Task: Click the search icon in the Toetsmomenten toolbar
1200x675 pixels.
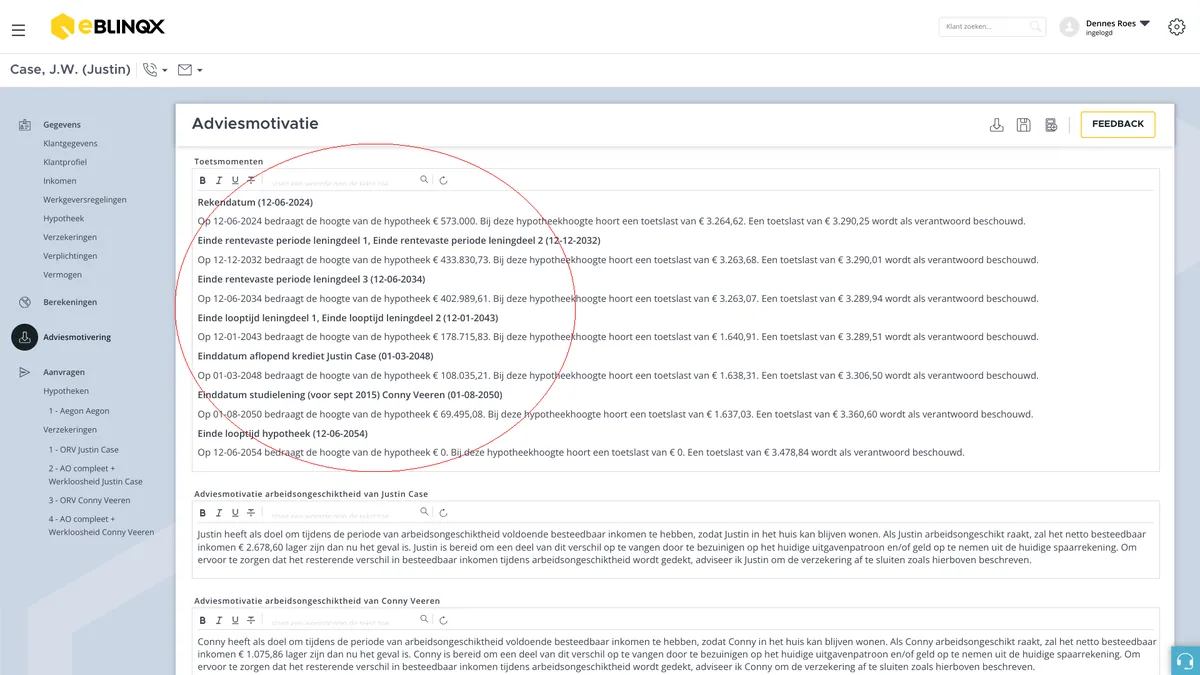Action: coord(424,180)
